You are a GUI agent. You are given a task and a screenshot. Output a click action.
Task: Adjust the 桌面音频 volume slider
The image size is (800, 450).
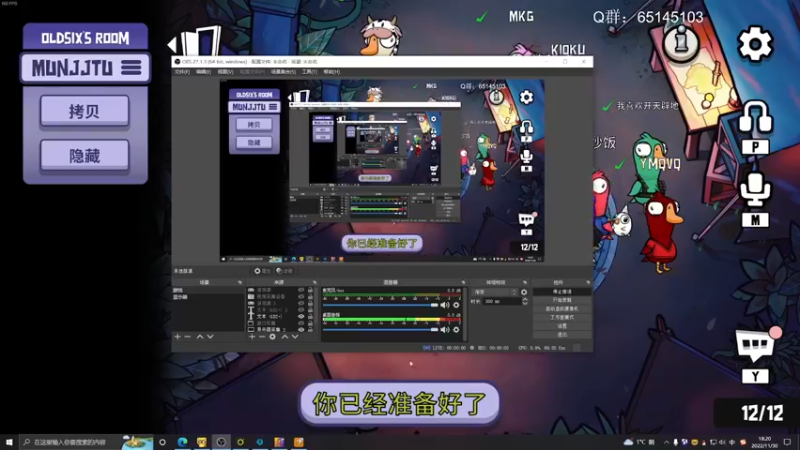[381, 330]
